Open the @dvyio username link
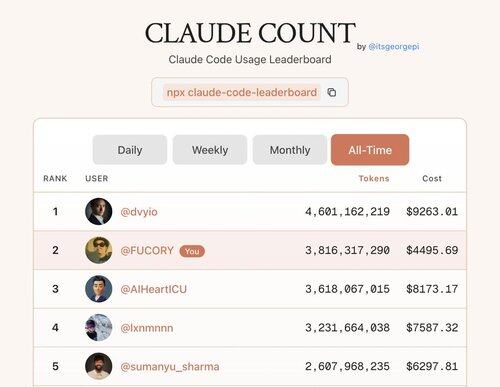 click(x=139, y=212)
